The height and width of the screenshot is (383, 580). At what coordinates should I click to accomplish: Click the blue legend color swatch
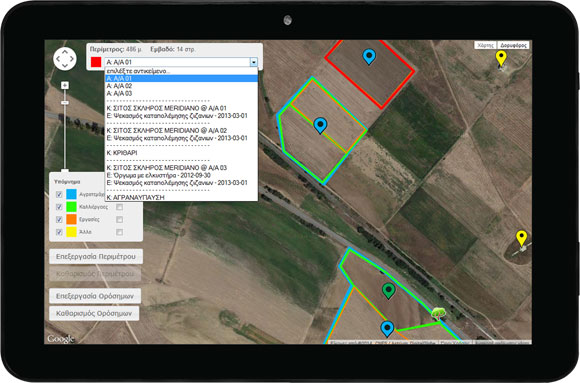tap(71, 194)
